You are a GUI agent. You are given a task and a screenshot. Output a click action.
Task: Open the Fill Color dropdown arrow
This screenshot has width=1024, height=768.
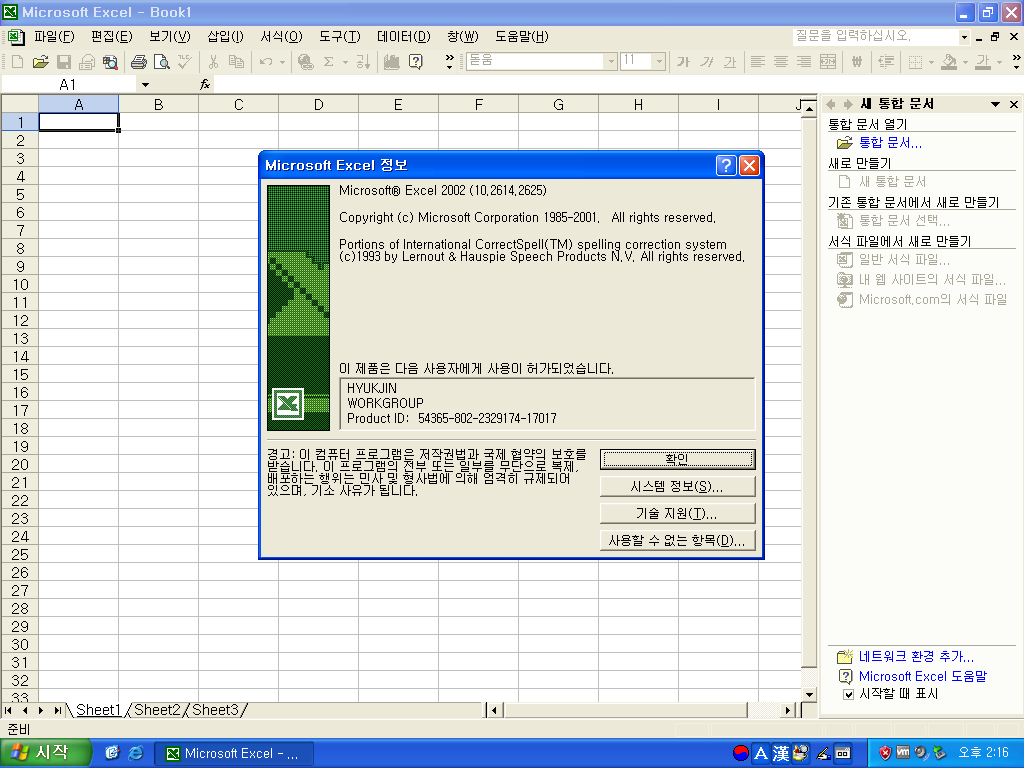pyautogui.click(x=965, y=63)
